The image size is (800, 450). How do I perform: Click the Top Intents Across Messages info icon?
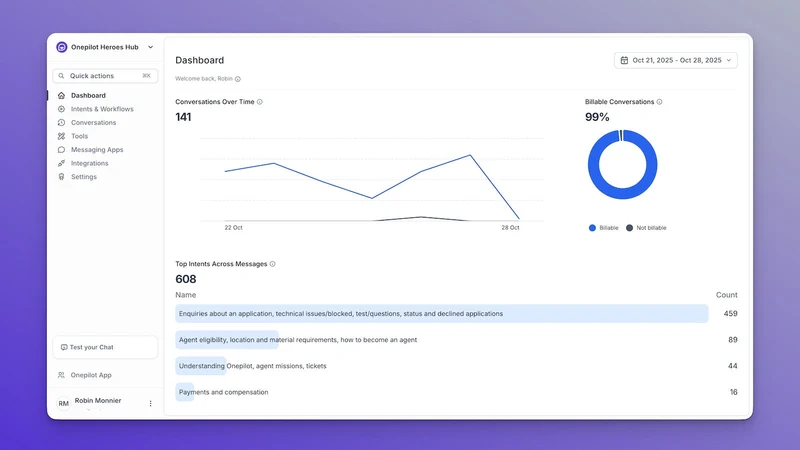point(272,264)
